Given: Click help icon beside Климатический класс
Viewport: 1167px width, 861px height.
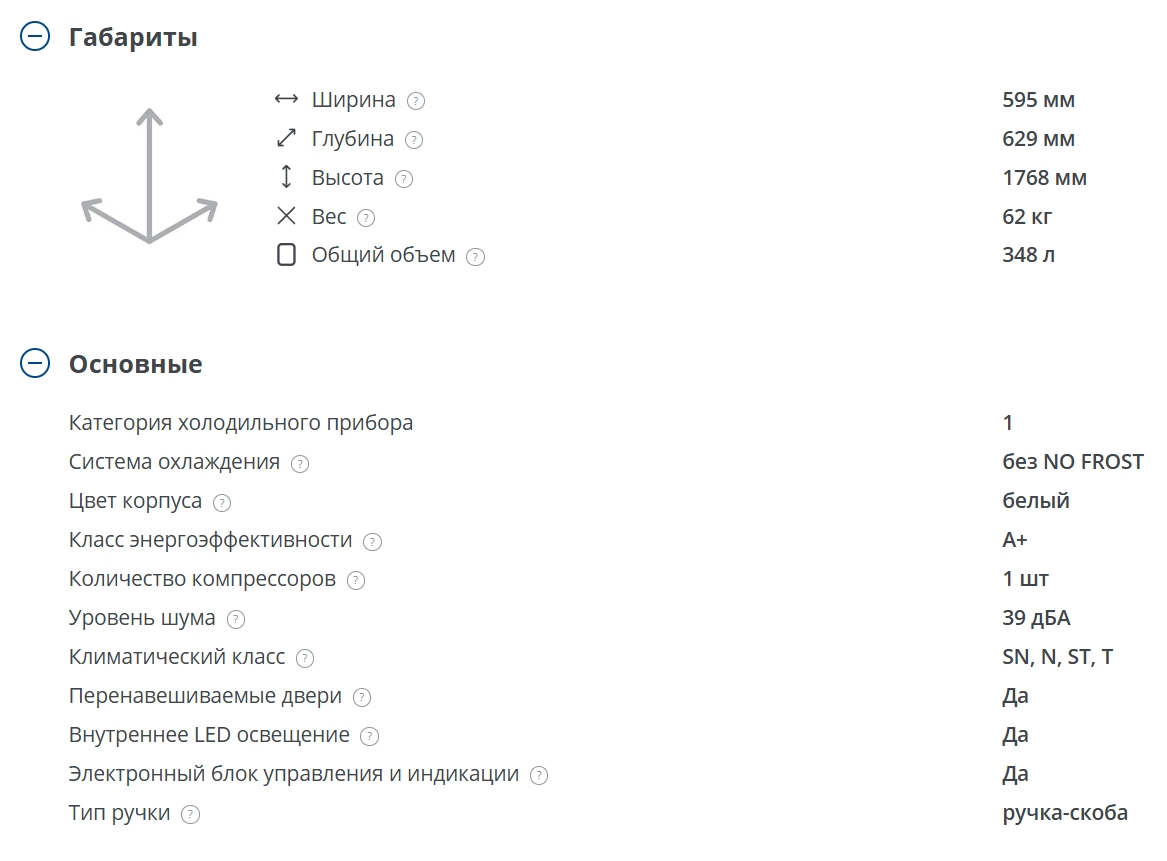Looking at the screenshot, I should [x=305, y=659].
